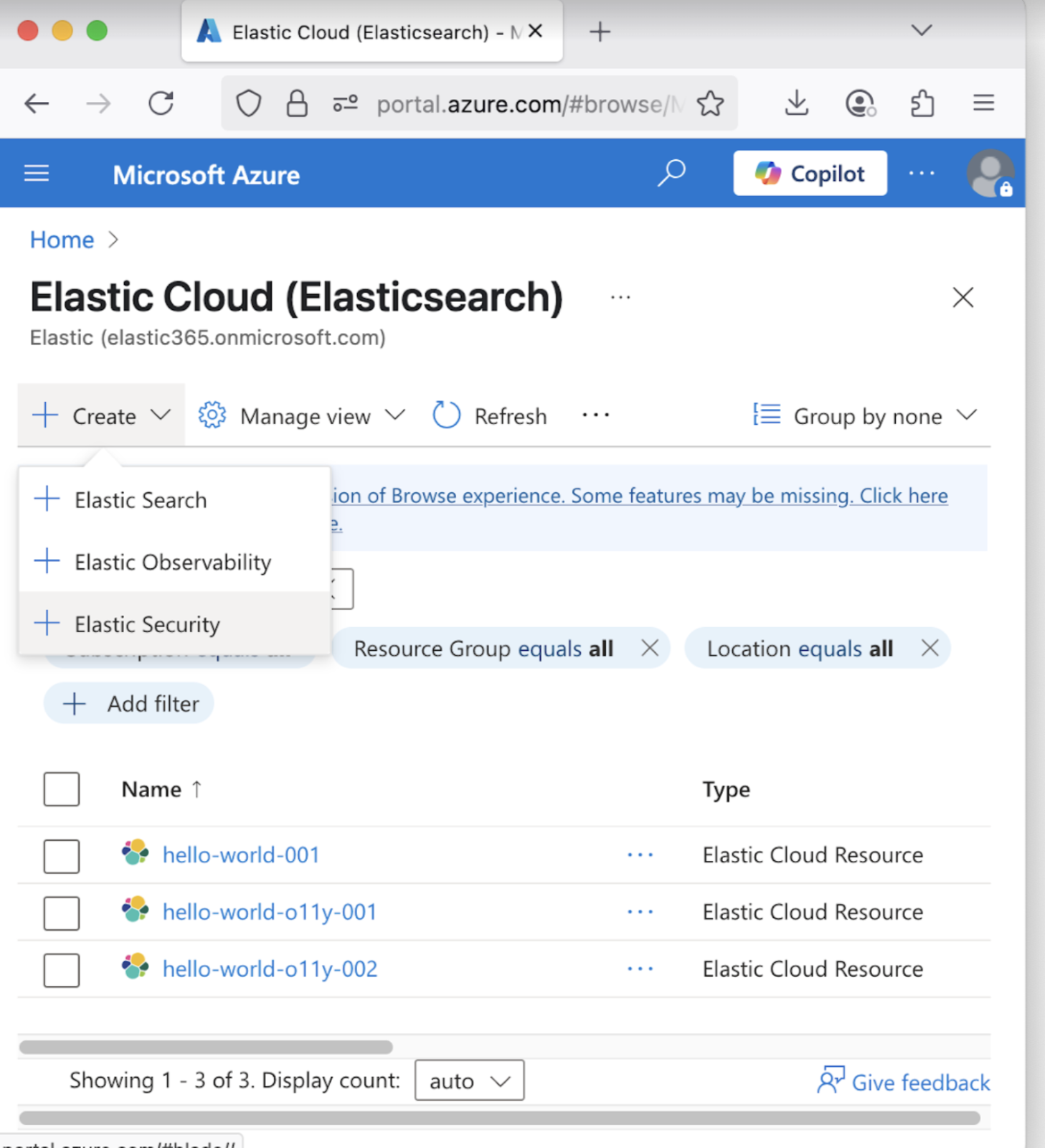Open the hello-world-001 resource

click(241, 855)
